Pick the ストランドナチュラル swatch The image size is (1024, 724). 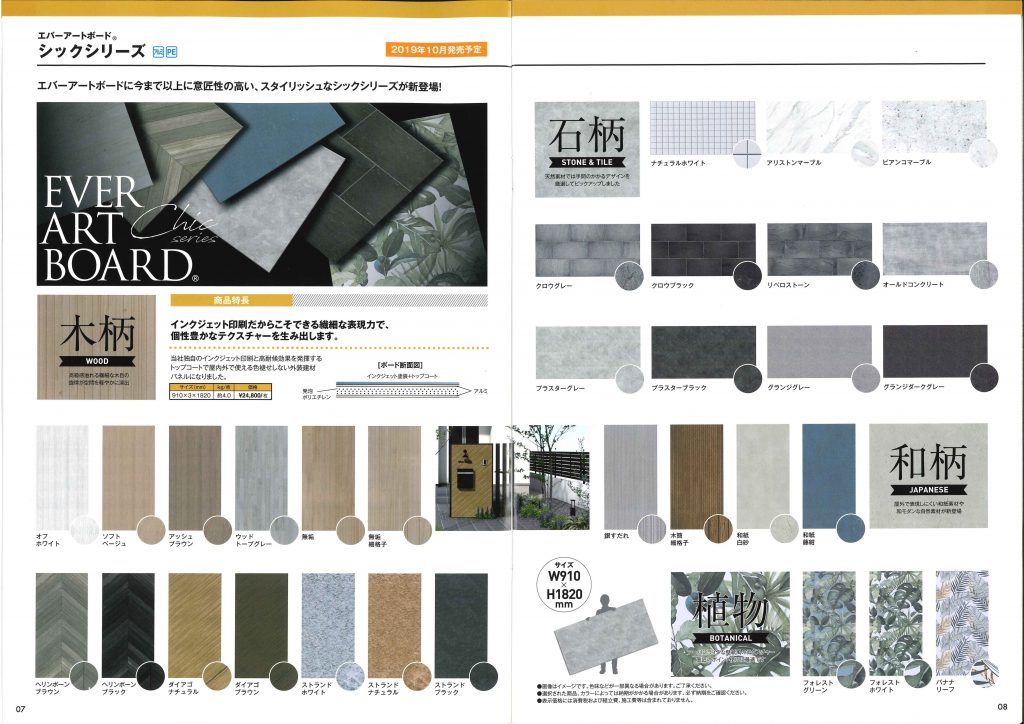click(x=394, y=625)
